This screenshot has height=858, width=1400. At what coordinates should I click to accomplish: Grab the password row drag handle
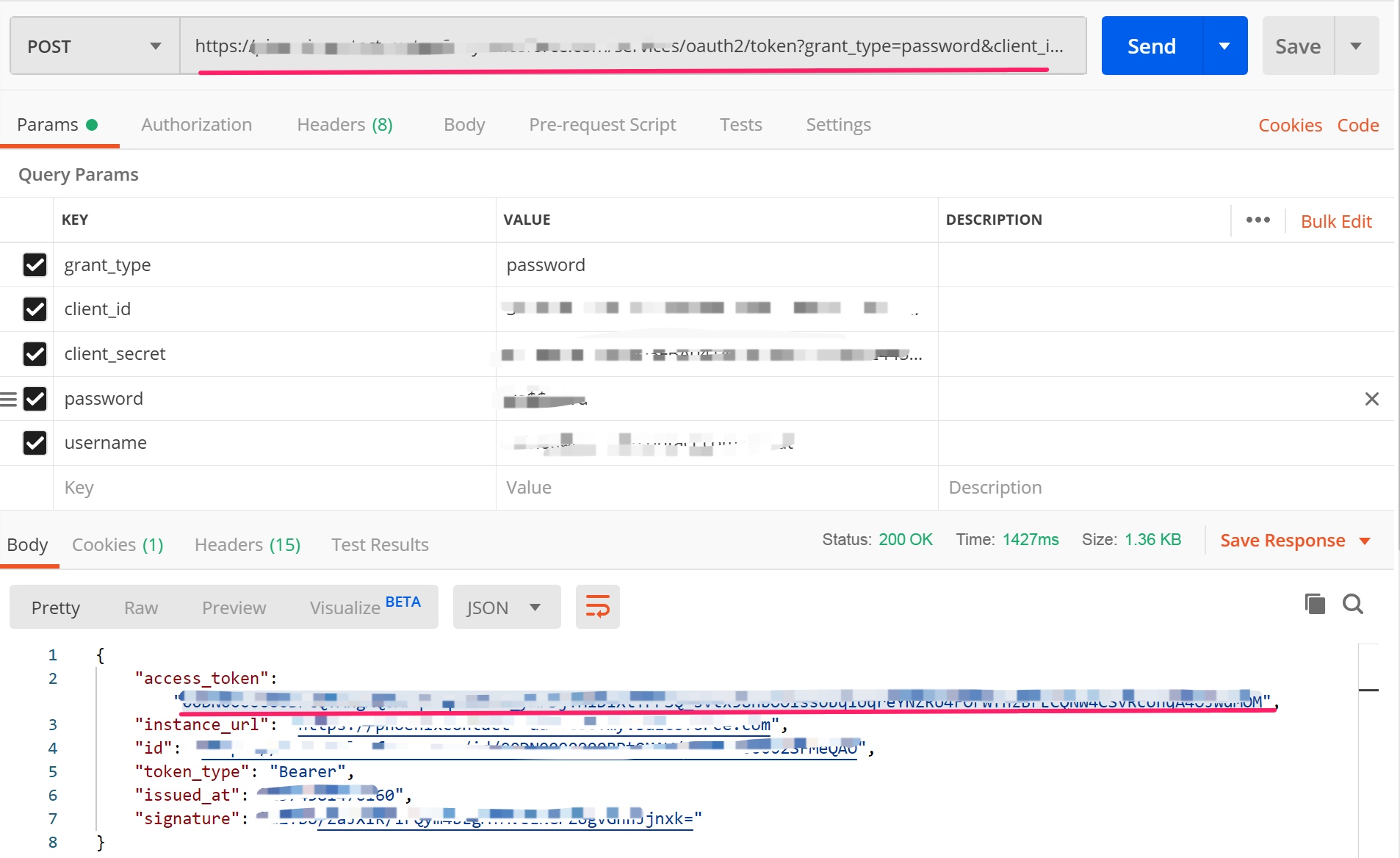(x=9, y=399)
